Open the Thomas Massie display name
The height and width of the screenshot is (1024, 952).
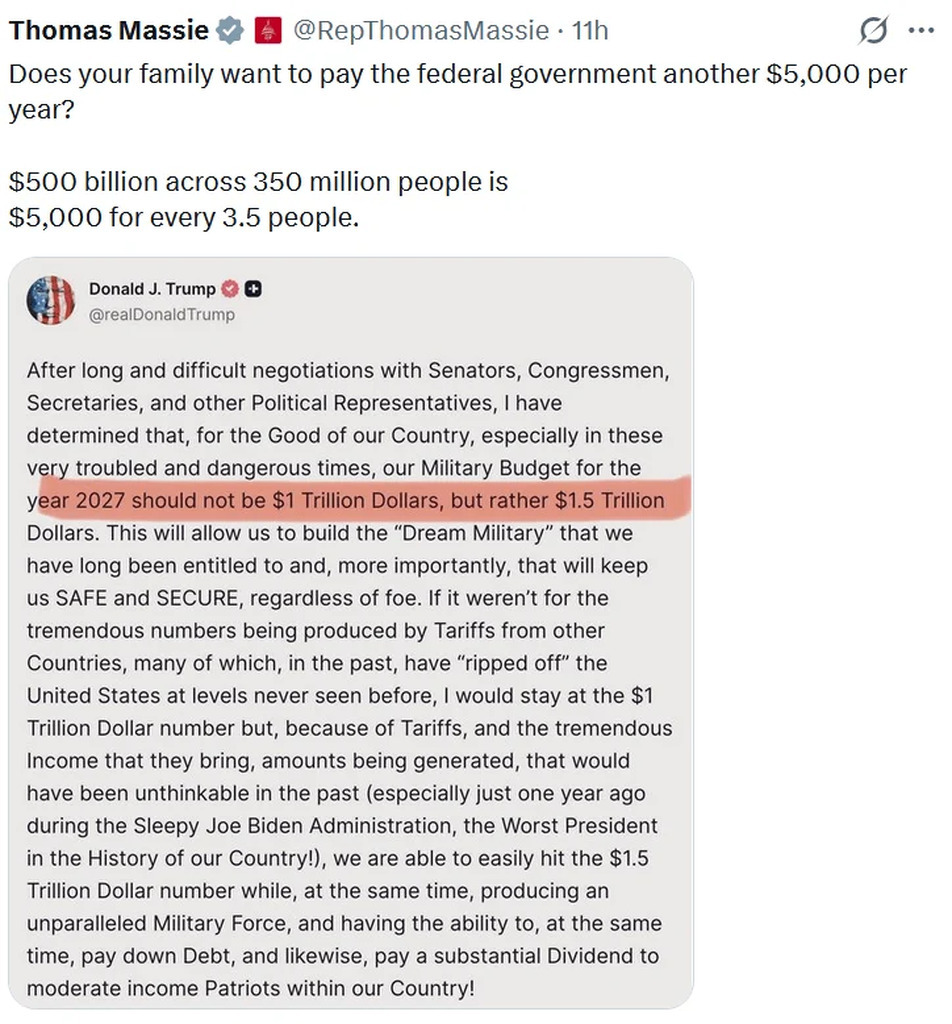point(109,31)
